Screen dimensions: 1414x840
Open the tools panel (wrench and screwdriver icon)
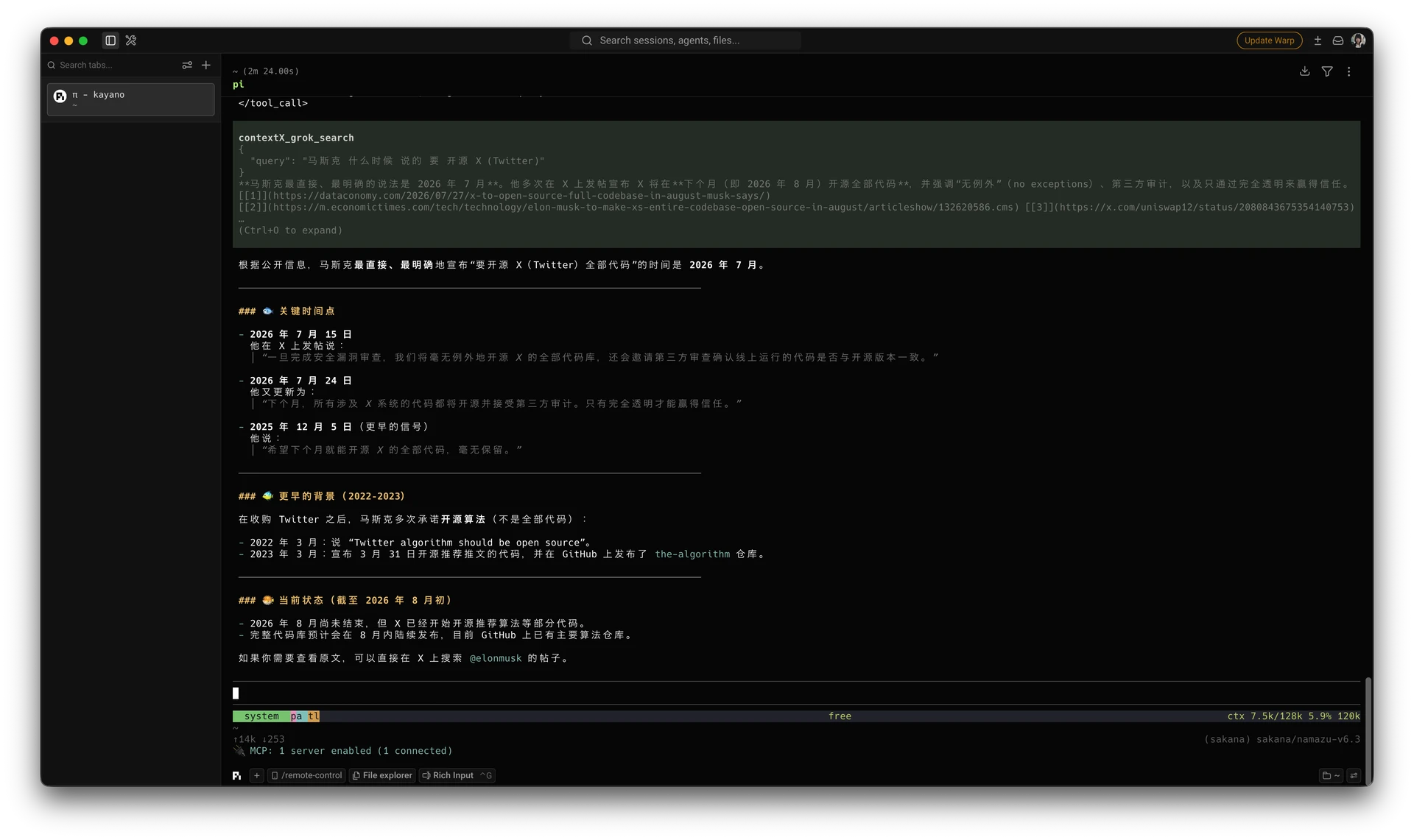tap(131, 40)
